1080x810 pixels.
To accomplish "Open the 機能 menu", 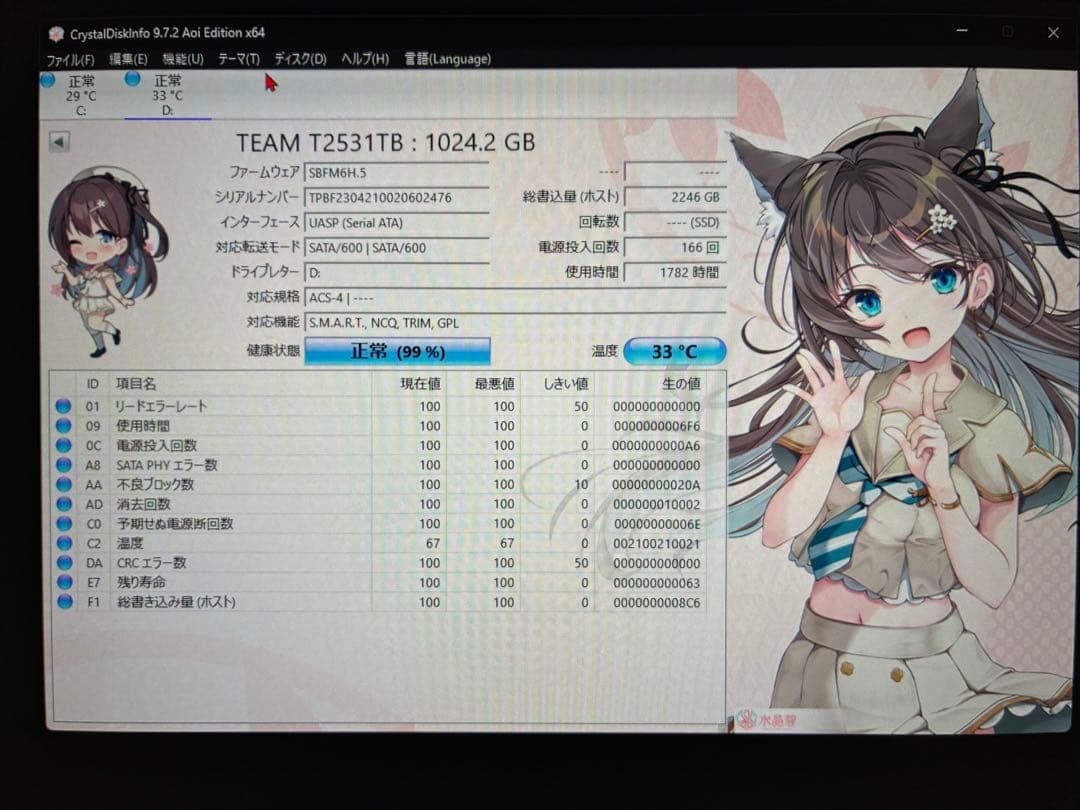I will click(183, 59).
